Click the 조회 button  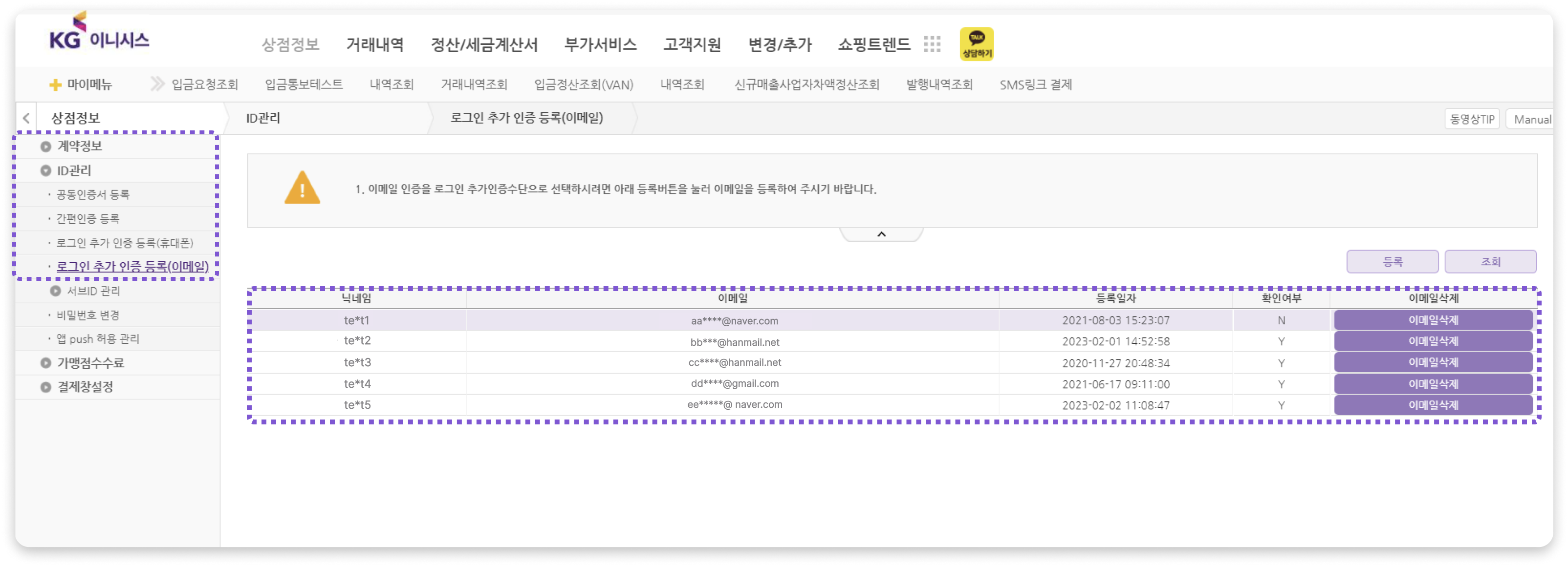tap(1490, 262)
